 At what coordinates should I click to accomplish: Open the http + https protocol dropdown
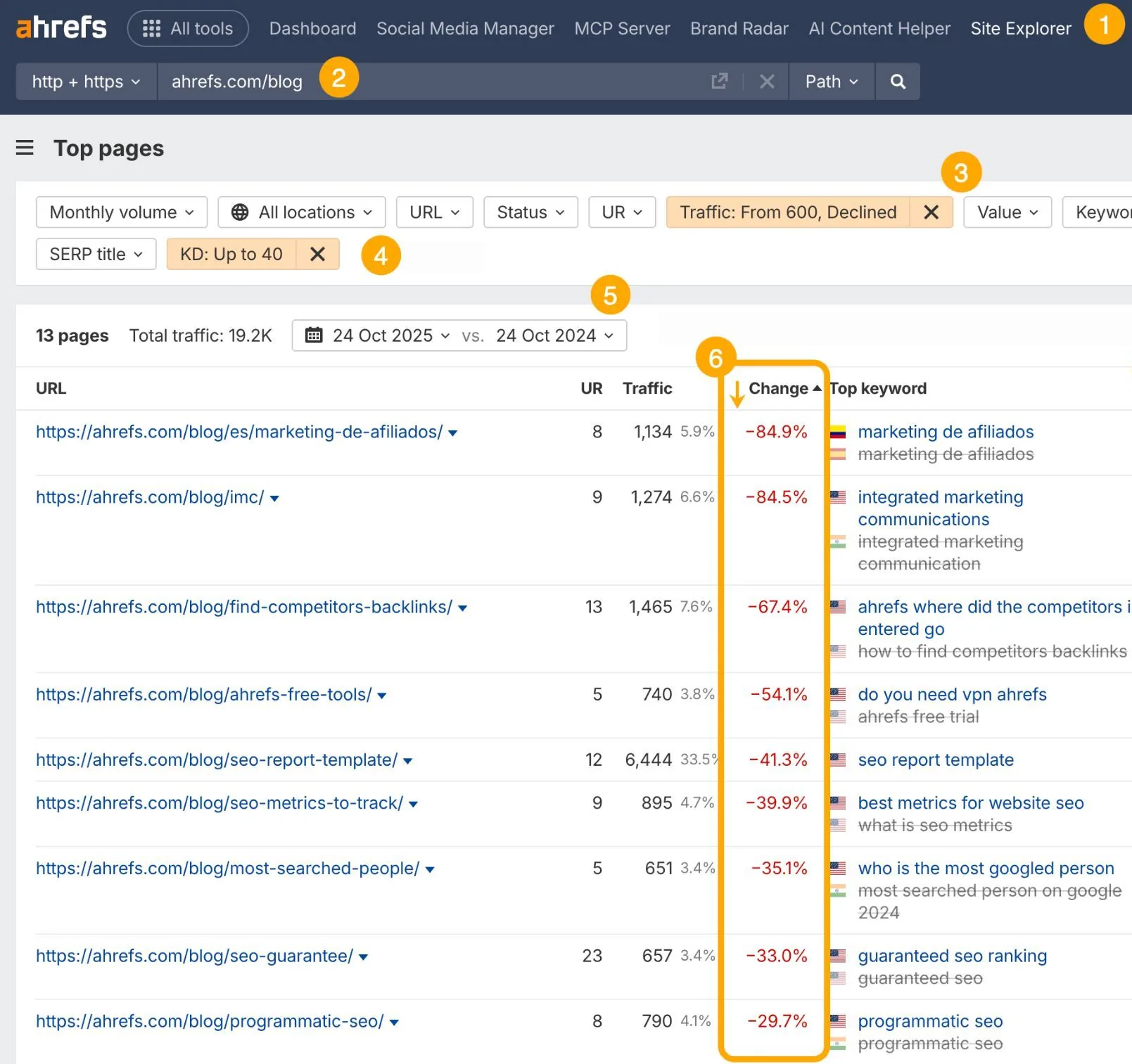(85, 81)
